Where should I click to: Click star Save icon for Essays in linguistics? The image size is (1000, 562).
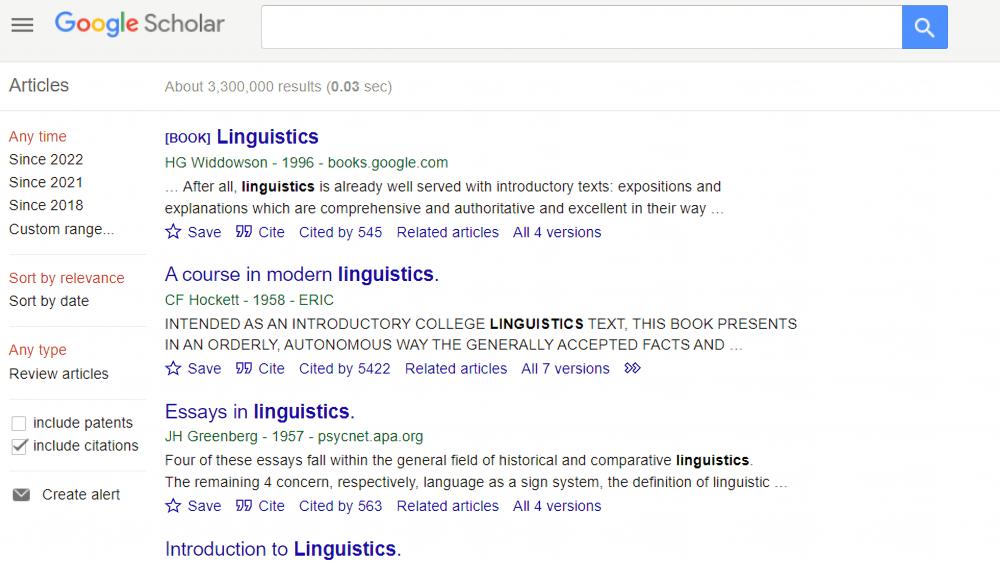tap(173, 505)
